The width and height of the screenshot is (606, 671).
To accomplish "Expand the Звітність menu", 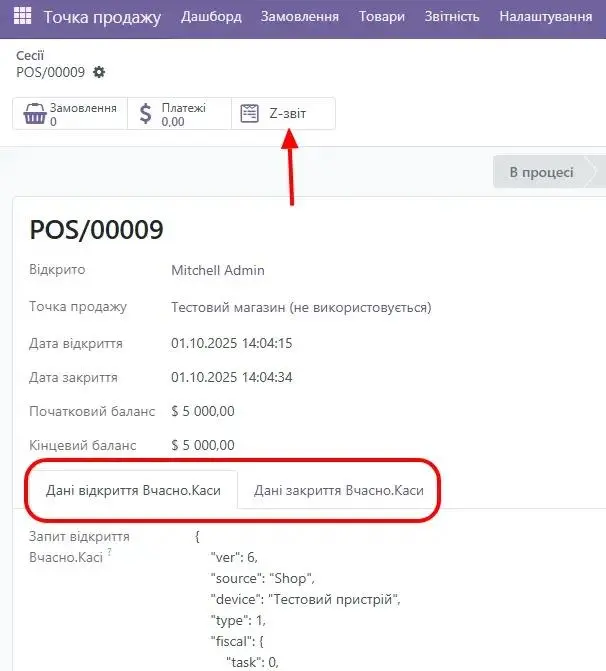I will coord(452,17).
